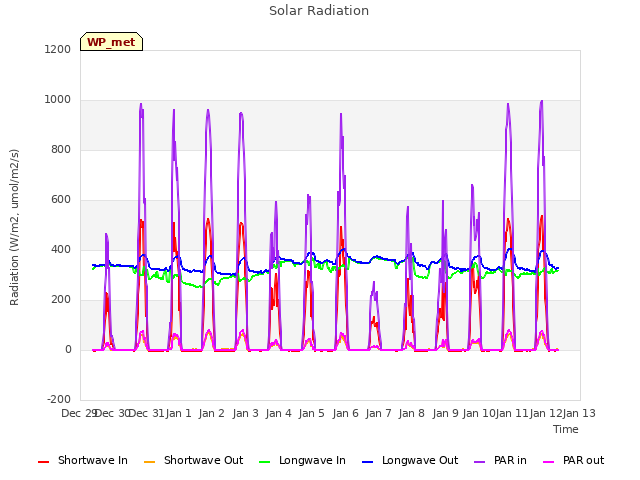Click the 1000 y-axis tick label

(x=58, y=100)
